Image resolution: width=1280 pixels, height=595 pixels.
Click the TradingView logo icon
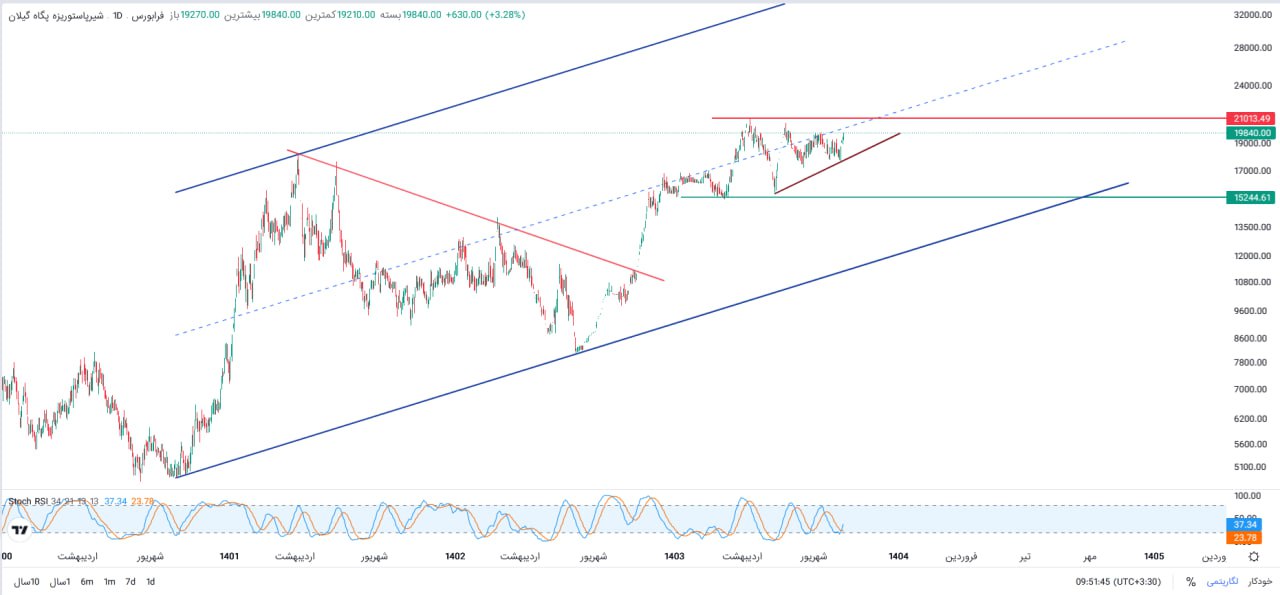coord(19,529)
